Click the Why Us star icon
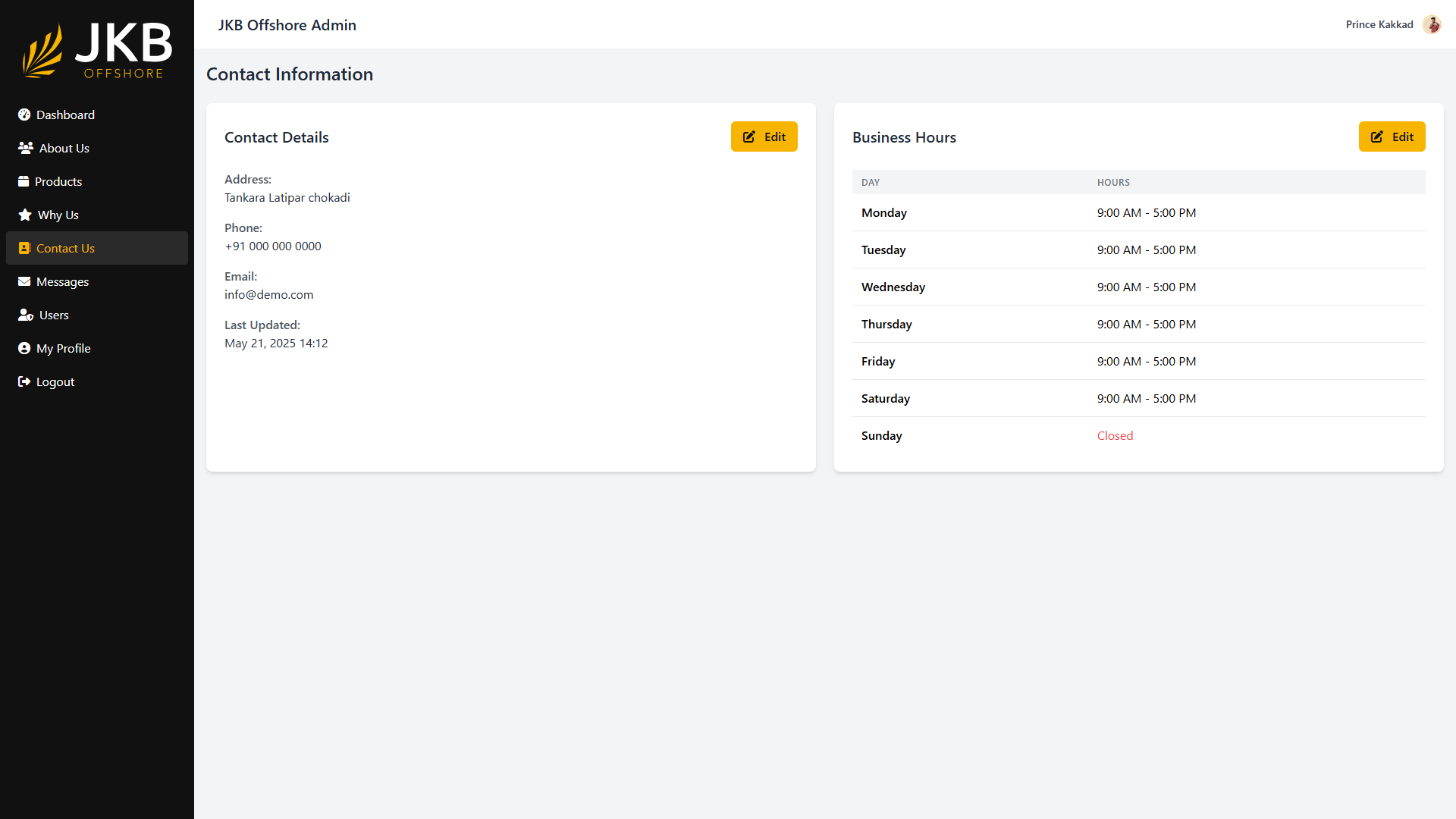 (x=25, y=215)
